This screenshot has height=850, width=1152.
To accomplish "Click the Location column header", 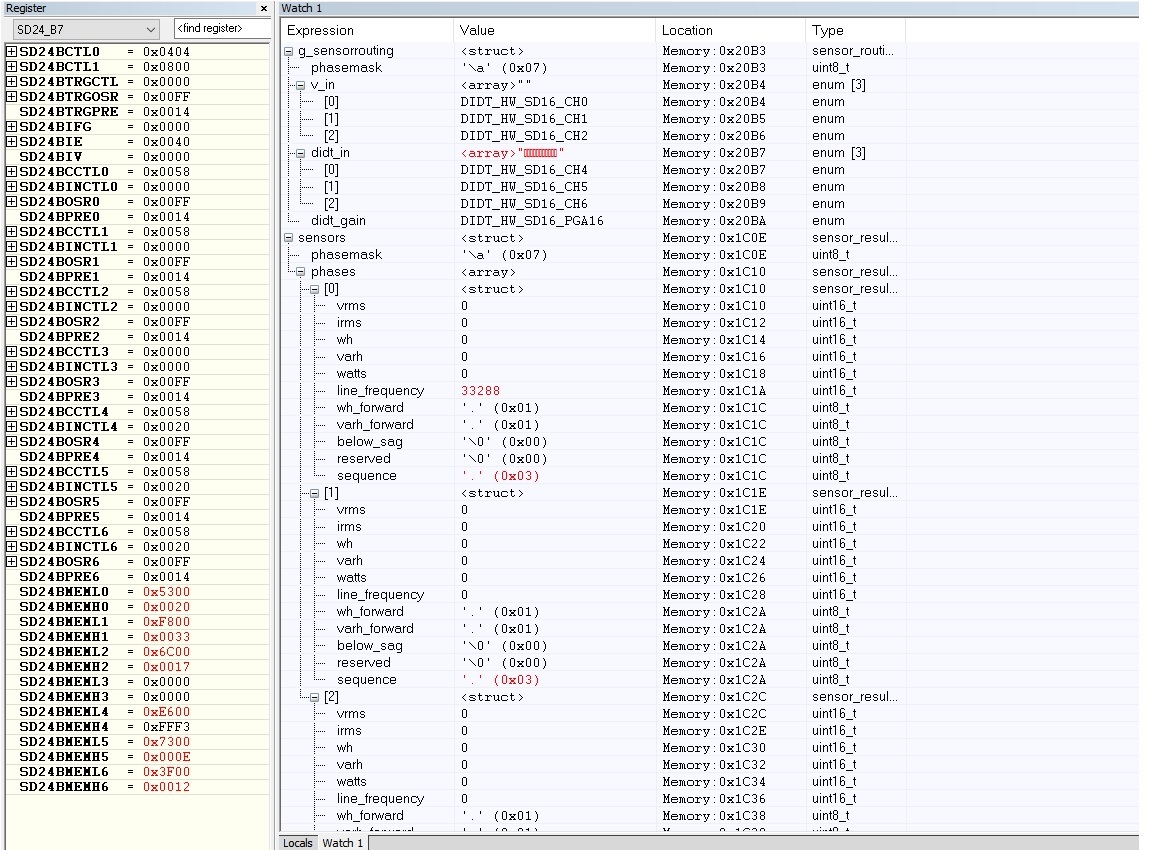I will tap(730, 30).
